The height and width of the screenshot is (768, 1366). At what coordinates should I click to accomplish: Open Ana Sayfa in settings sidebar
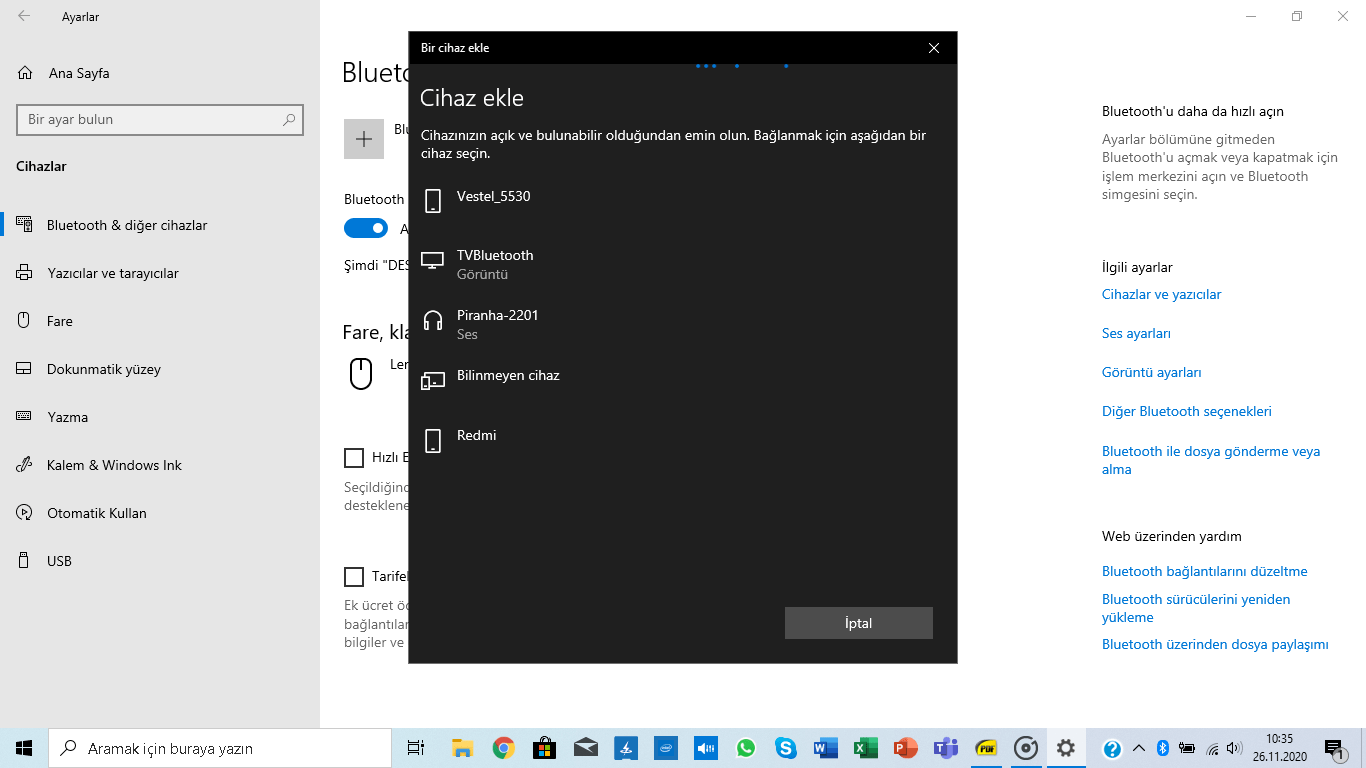(x=160, y=73)
